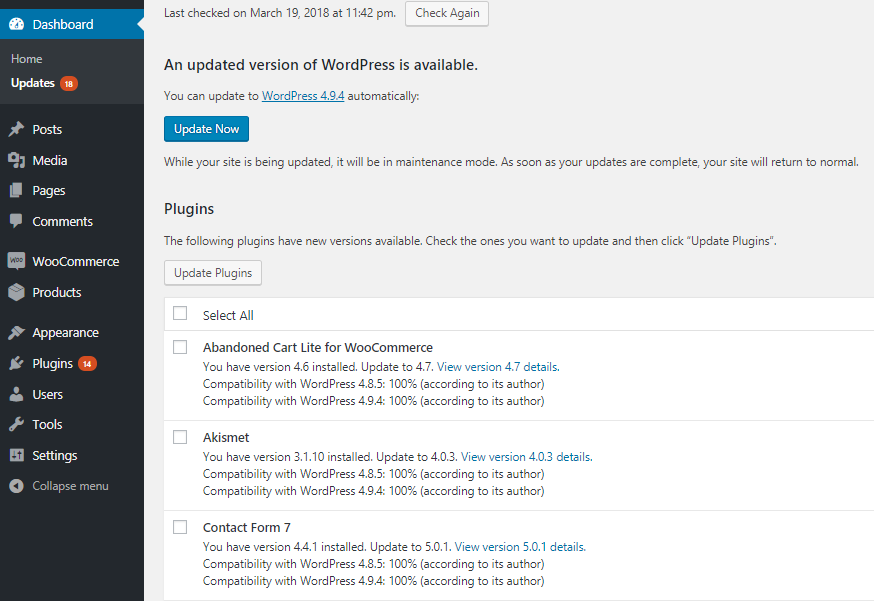This screenshot has width=874, height=601.
Task: Click the WooCommerce logo icon
Action: coord(16,261)
